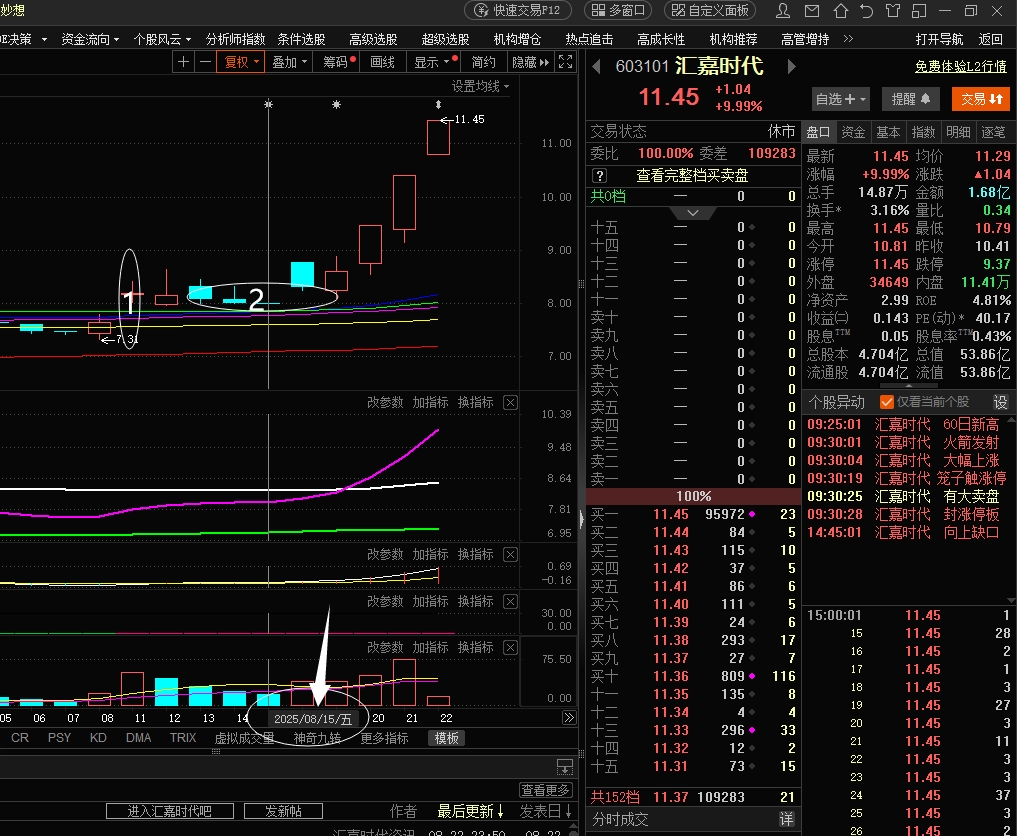Open 资金流向 menu dropdown

[x=90, y=40]
